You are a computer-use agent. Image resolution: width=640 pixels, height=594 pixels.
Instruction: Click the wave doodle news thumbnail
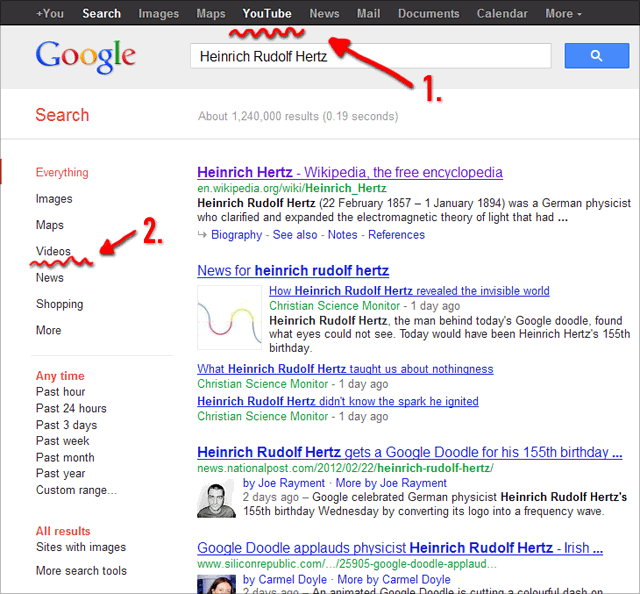[229, 317]
